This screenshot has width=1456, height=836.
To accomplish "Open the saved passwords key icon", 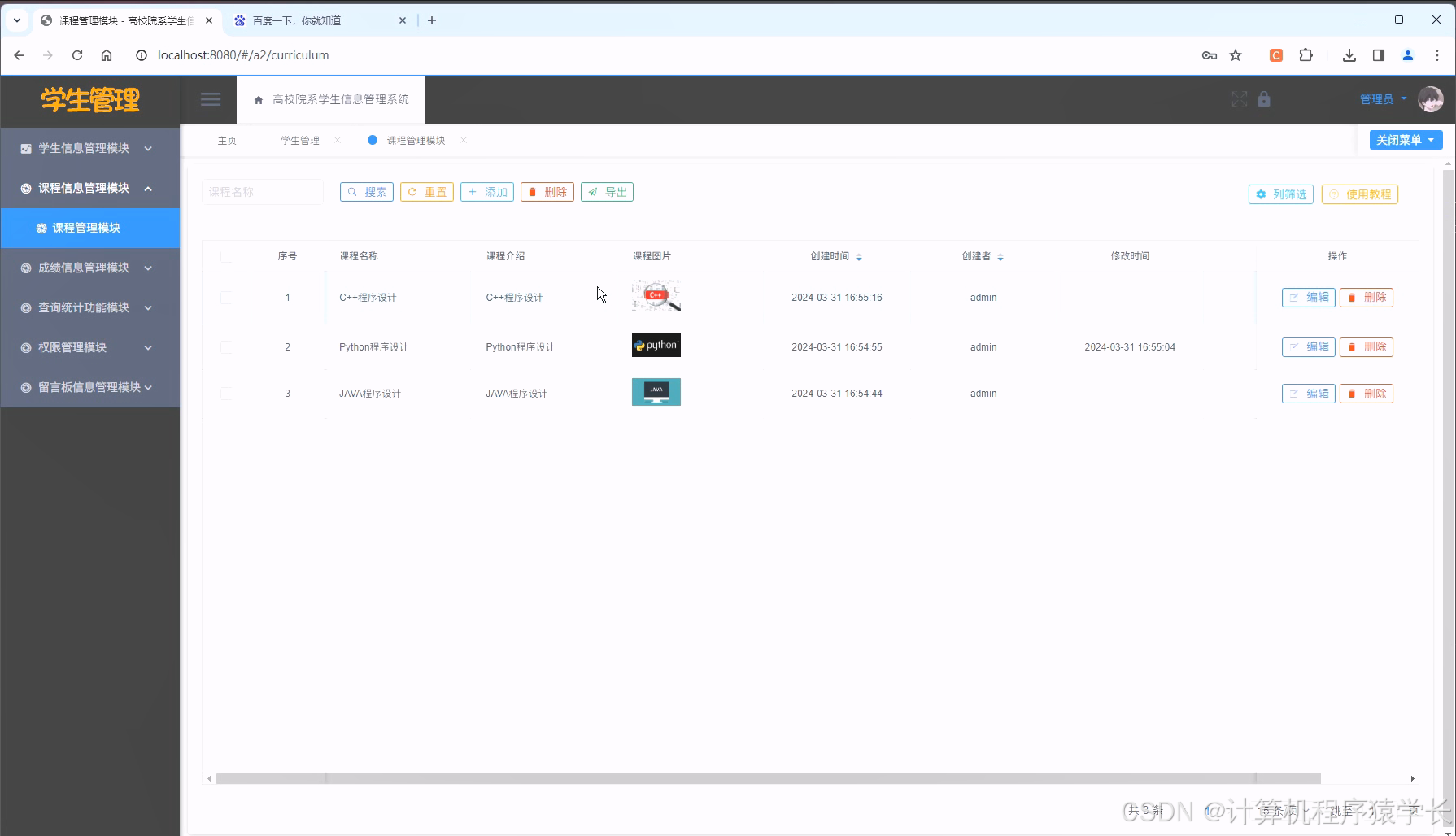I will coord(1210,55).
